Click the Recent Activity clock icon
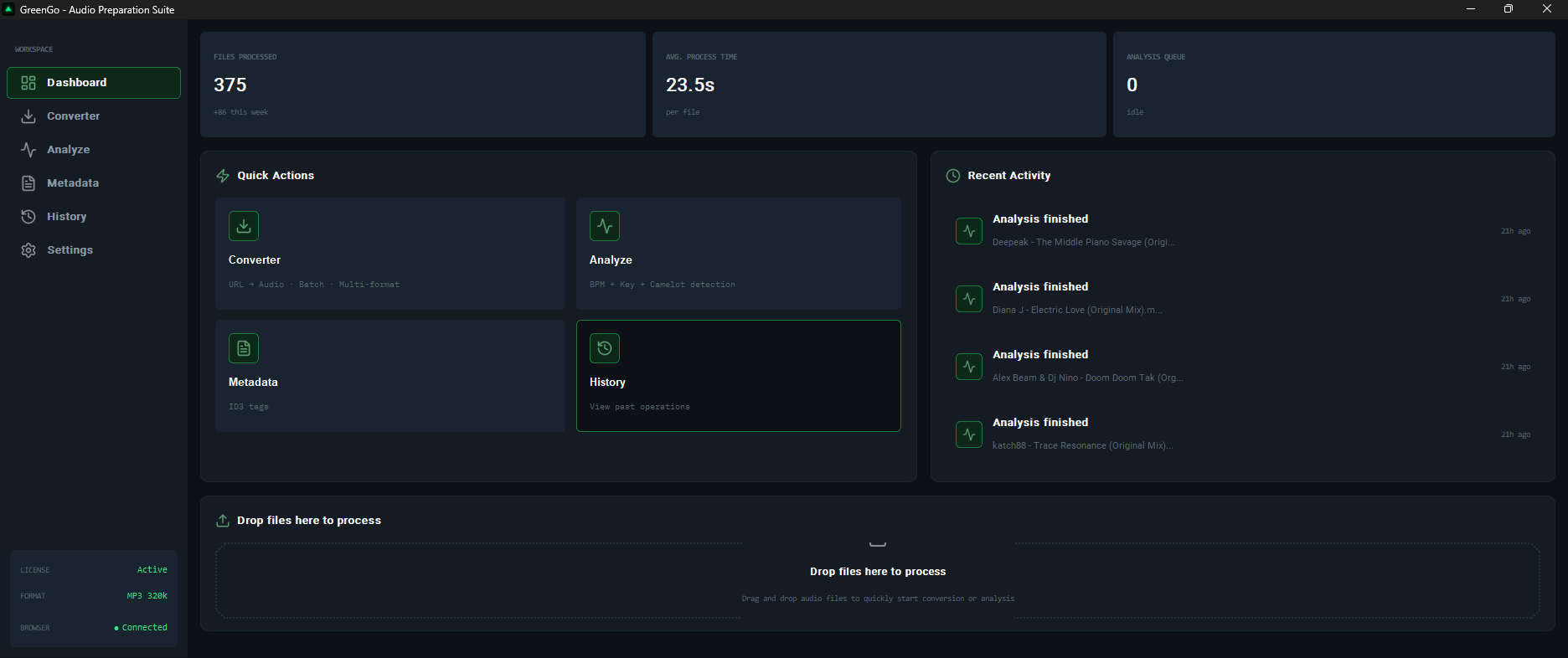Image resolution: width=1568 pixels, height=658 pixels. coord(953,176)
